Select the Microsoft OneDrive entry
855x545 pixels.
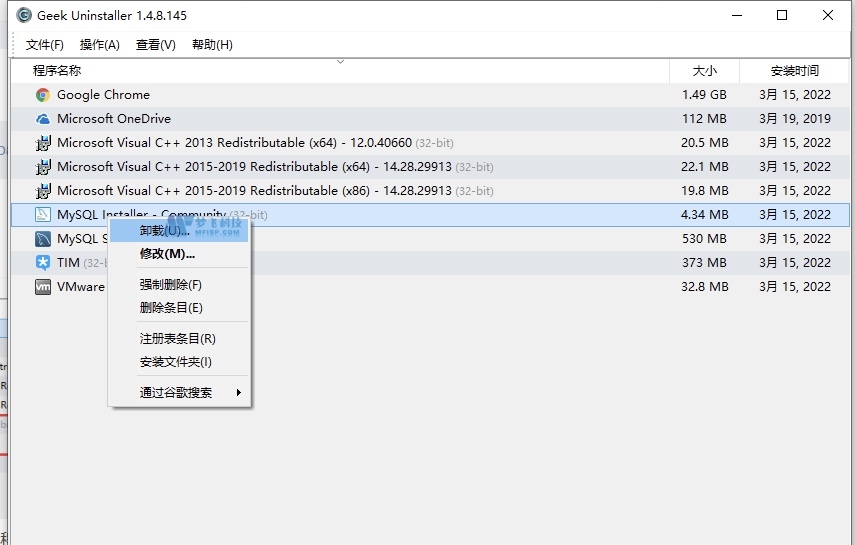point(113,119)
